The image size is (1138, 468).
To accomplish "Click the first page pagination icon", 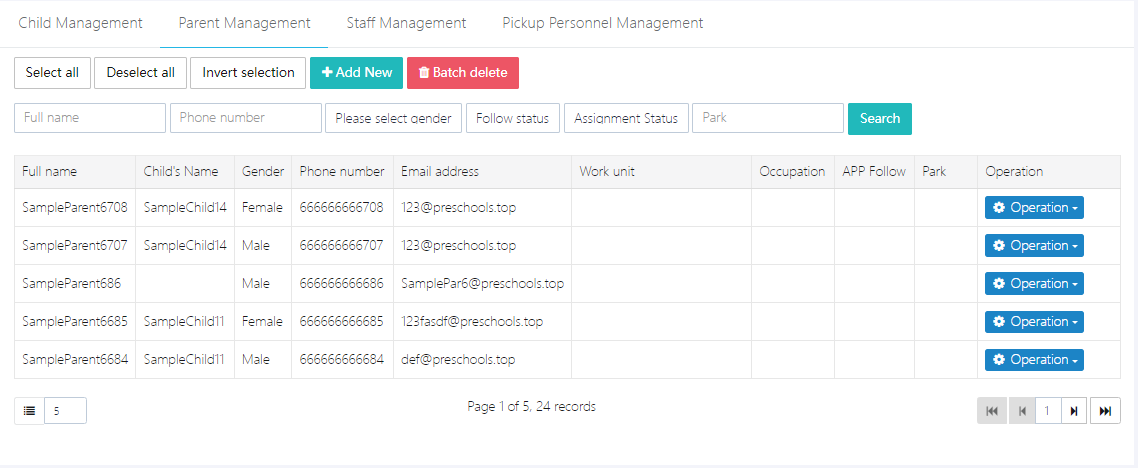I will click(992, 411).
